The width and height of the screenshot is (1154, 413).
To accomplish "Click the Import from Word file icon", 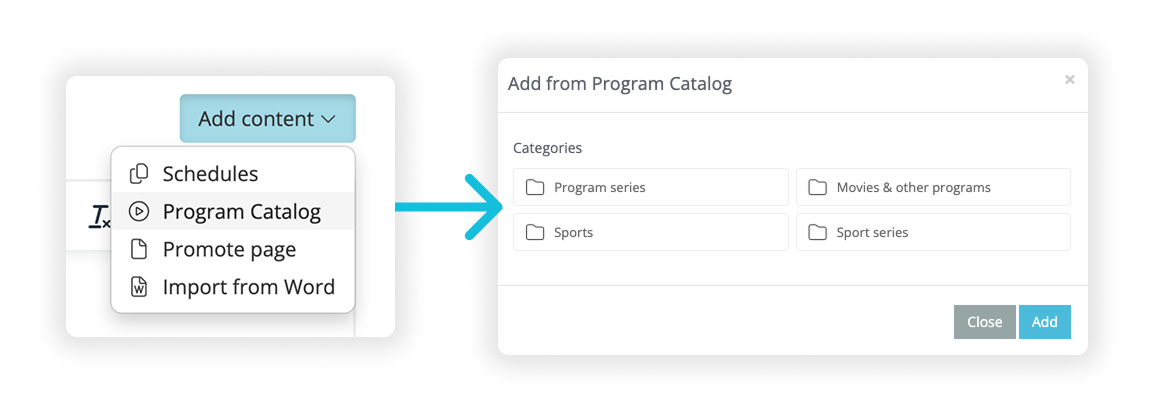I will (139, 287).
